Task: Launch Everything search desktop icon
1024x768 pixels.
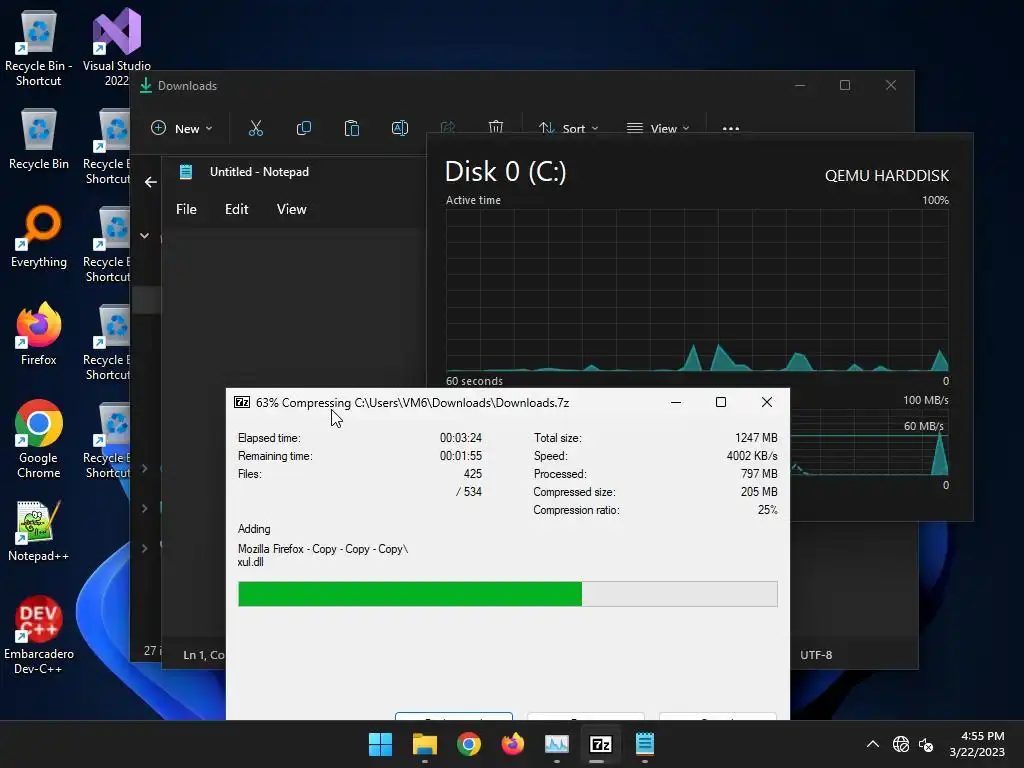Action: (x=39, y=236)
